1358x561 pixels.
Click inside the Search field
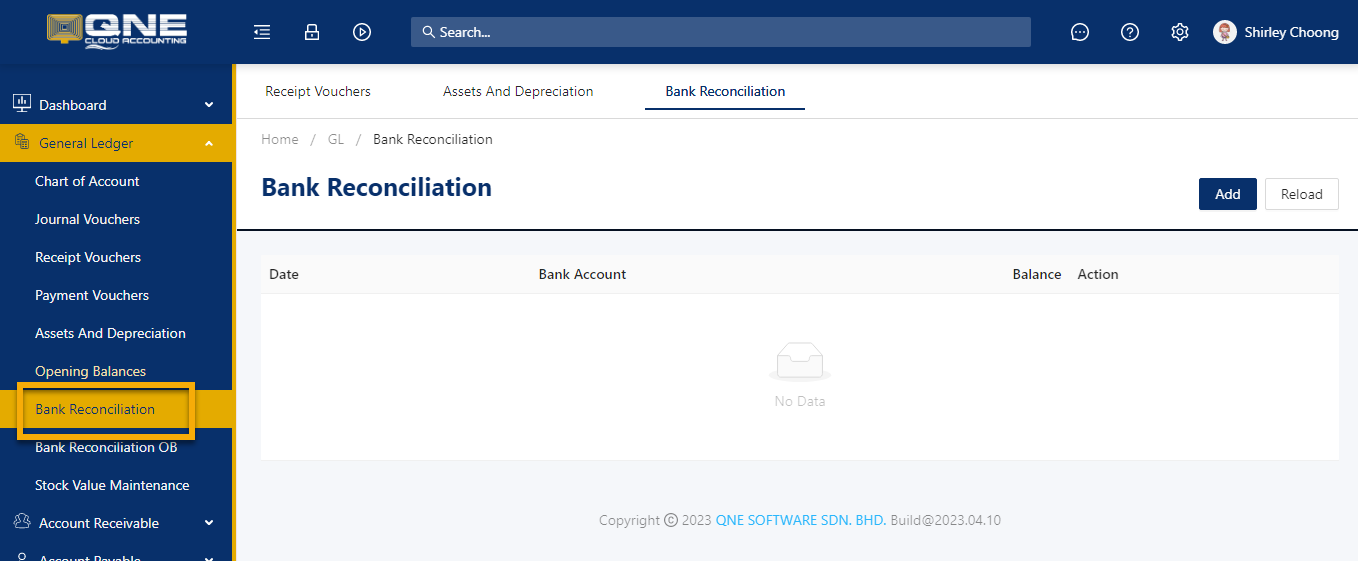click(x=720, y=32)
